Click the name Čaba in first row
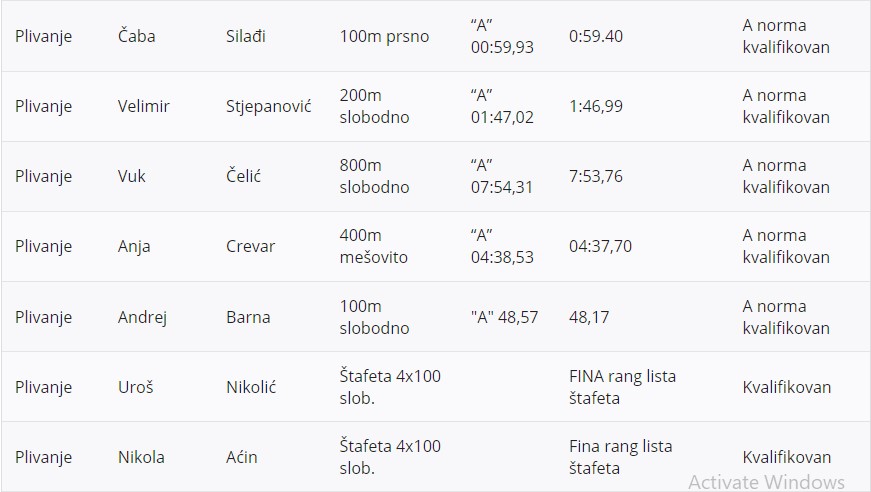The width and height of the screenshot is (871, 492). pos(136,36)
